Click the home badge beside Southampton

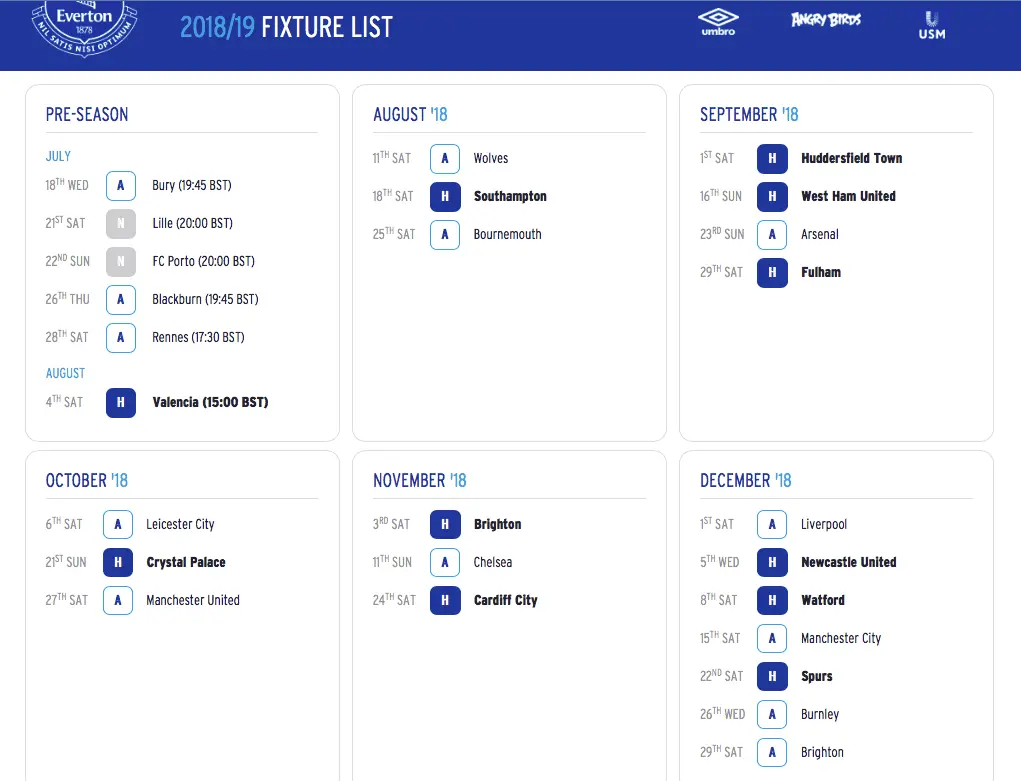[x=445, y=196]
